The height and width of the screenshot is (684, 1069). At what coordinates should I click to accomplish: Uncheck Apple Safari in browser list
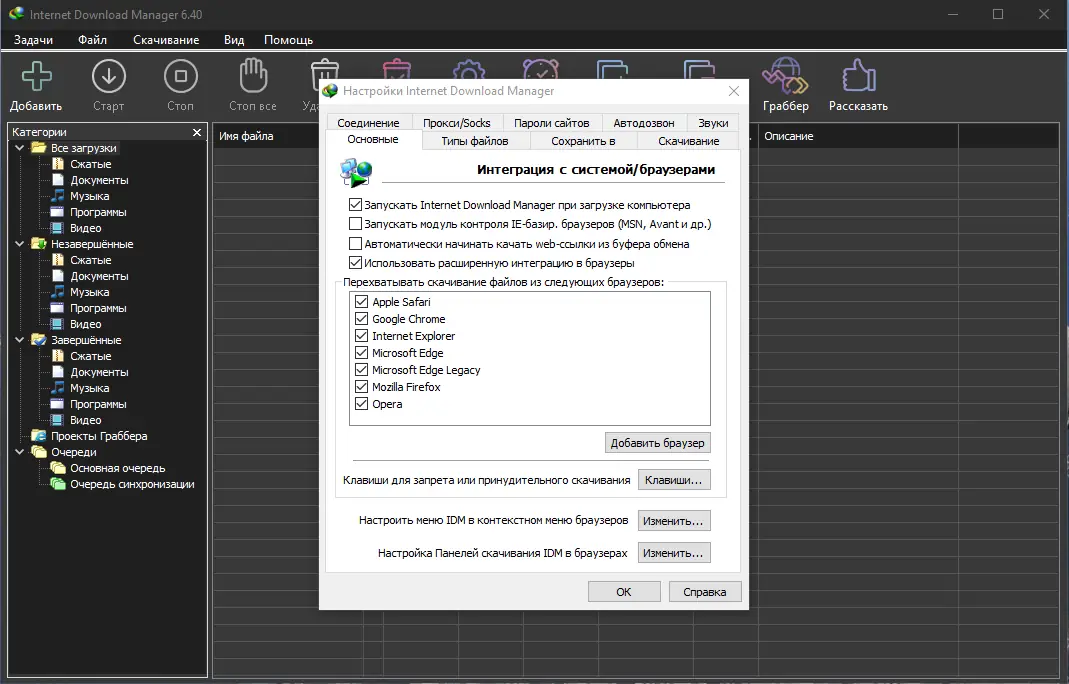pos(361,301)
